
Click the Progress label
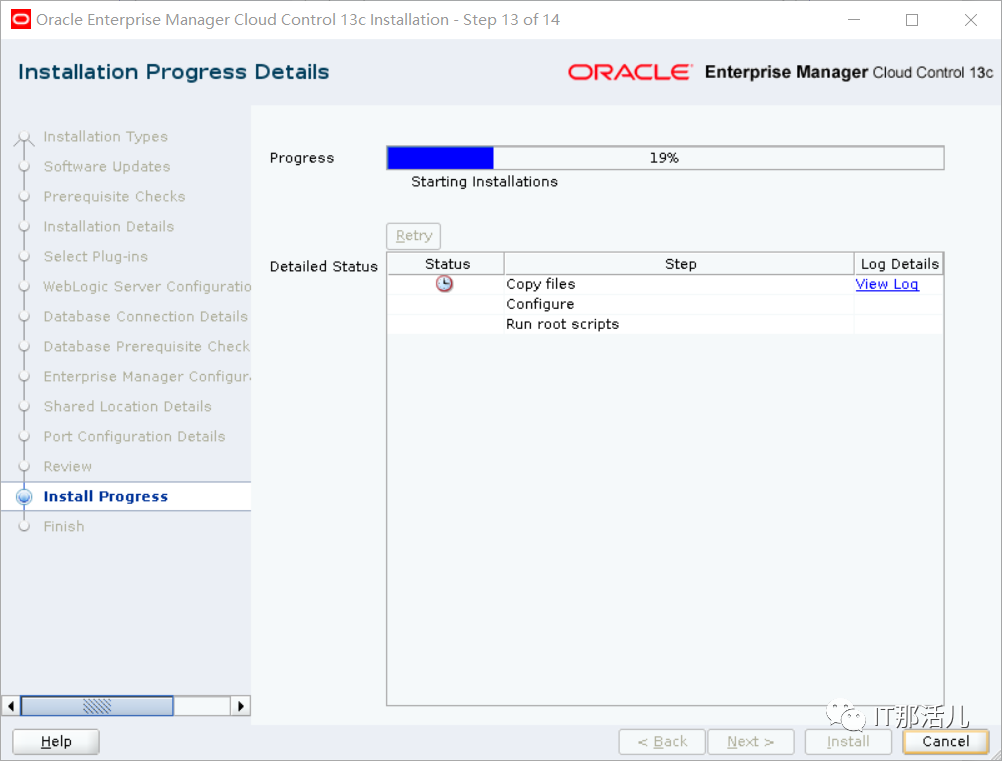click(302, 158)
